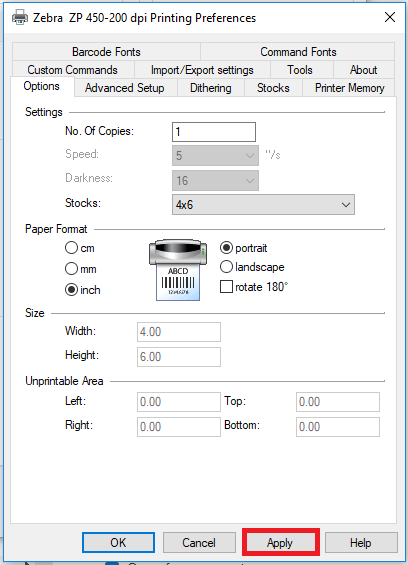Click the OK button
The width and height of the screenshot is (408, 565).
click(118, 543)
